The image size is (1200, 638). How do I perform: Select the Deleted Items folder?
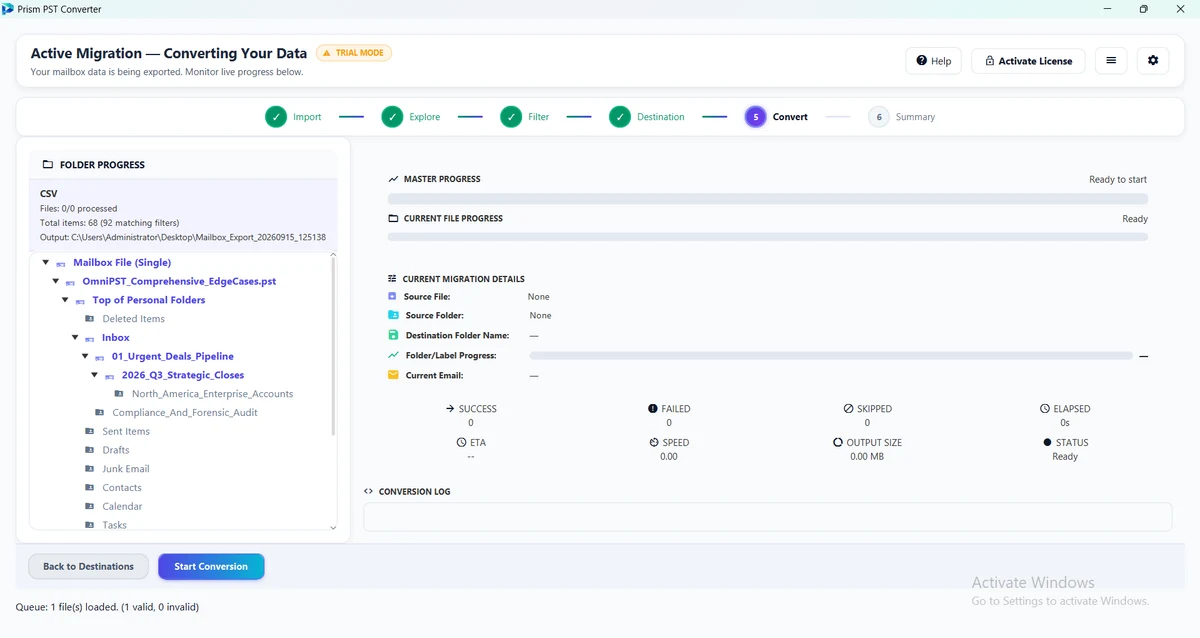pyautogui.click(x=133, y=319)
